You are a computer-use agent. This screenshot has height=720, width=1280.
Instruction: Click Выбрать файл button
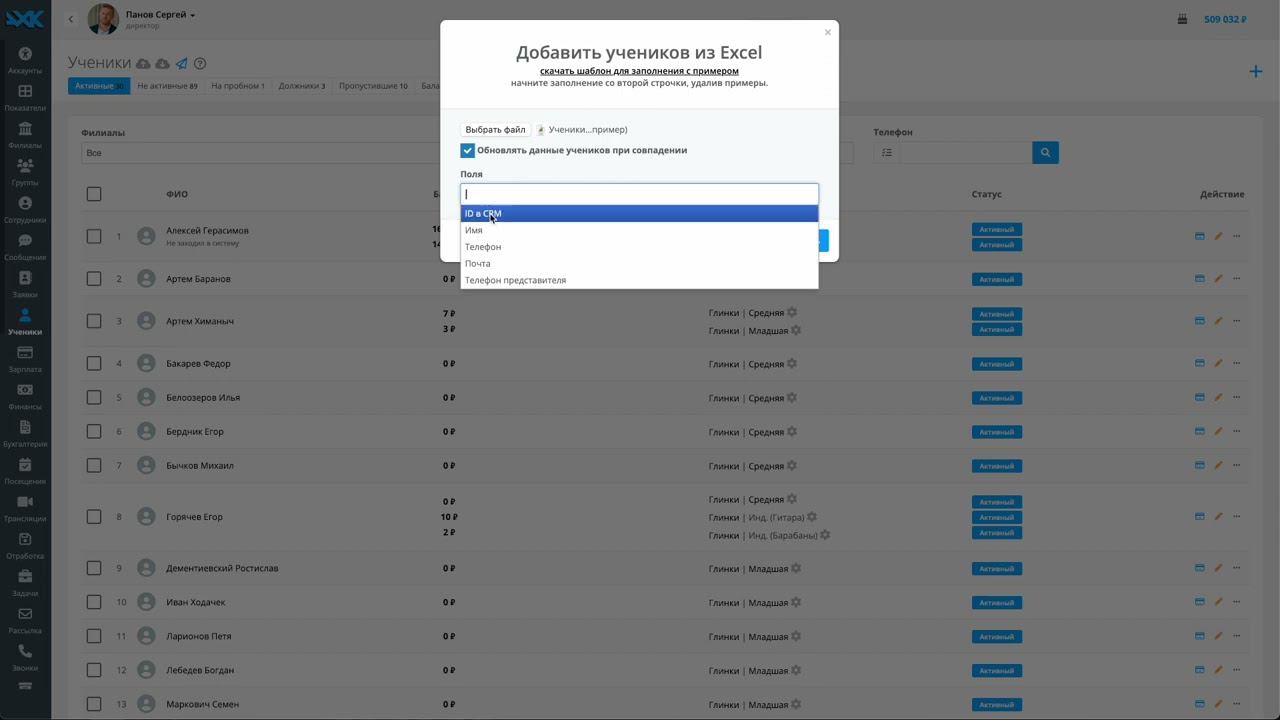(x=495, y=130)
